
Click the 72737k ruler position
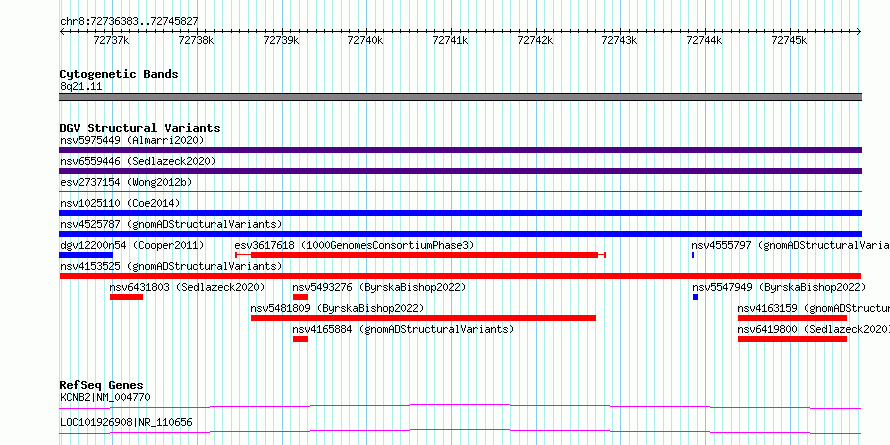pyautogui.click(x=111, y=40)
